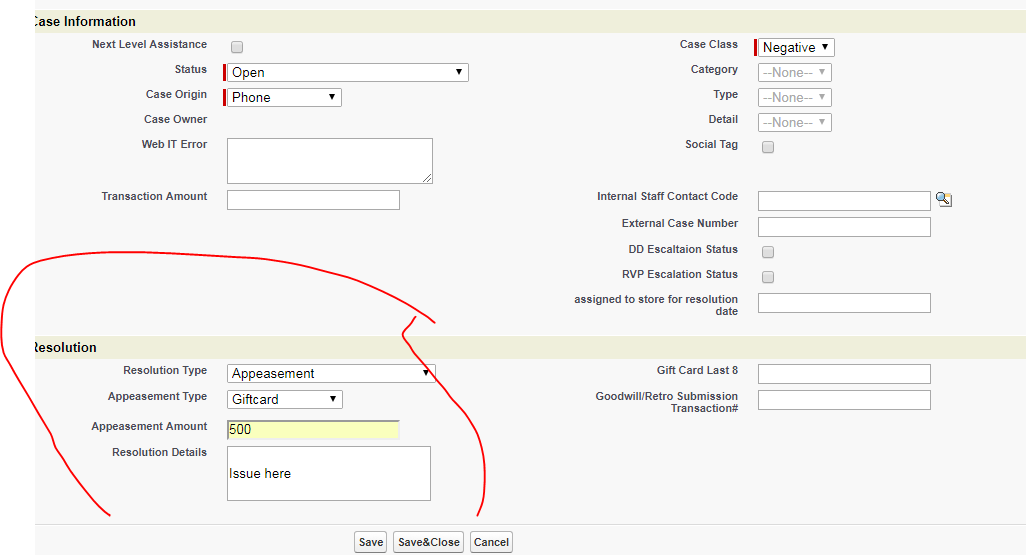Click into the External Case Number field
The width and height of the screenshot is (1026, 555).
pos(844,227)
